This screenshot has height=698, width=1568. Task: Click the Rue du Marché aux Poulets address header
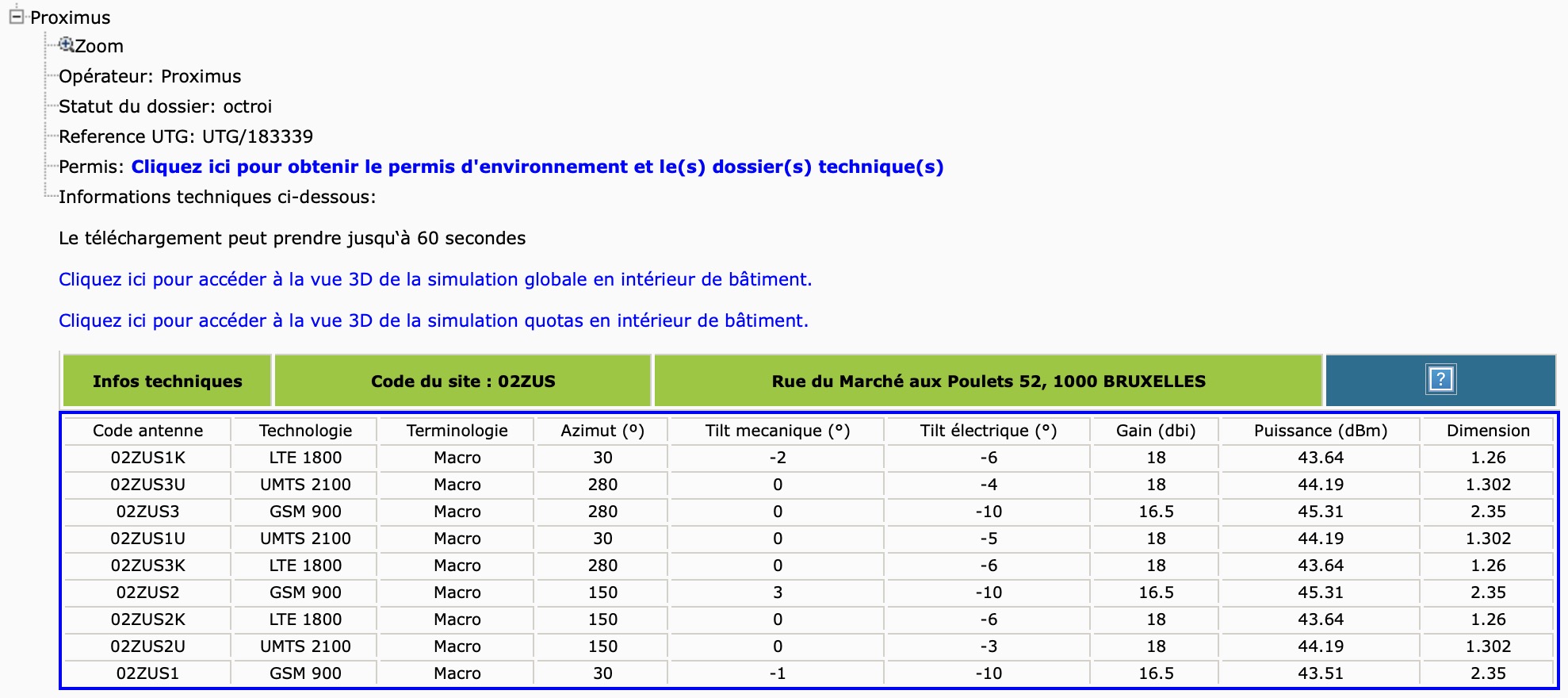tap(989, 381)
